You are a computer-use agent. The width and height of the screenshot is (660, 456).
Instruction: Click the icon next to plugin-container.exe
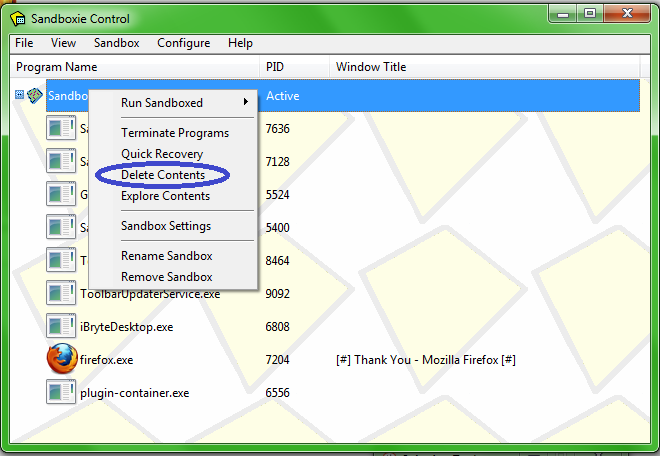61,392
